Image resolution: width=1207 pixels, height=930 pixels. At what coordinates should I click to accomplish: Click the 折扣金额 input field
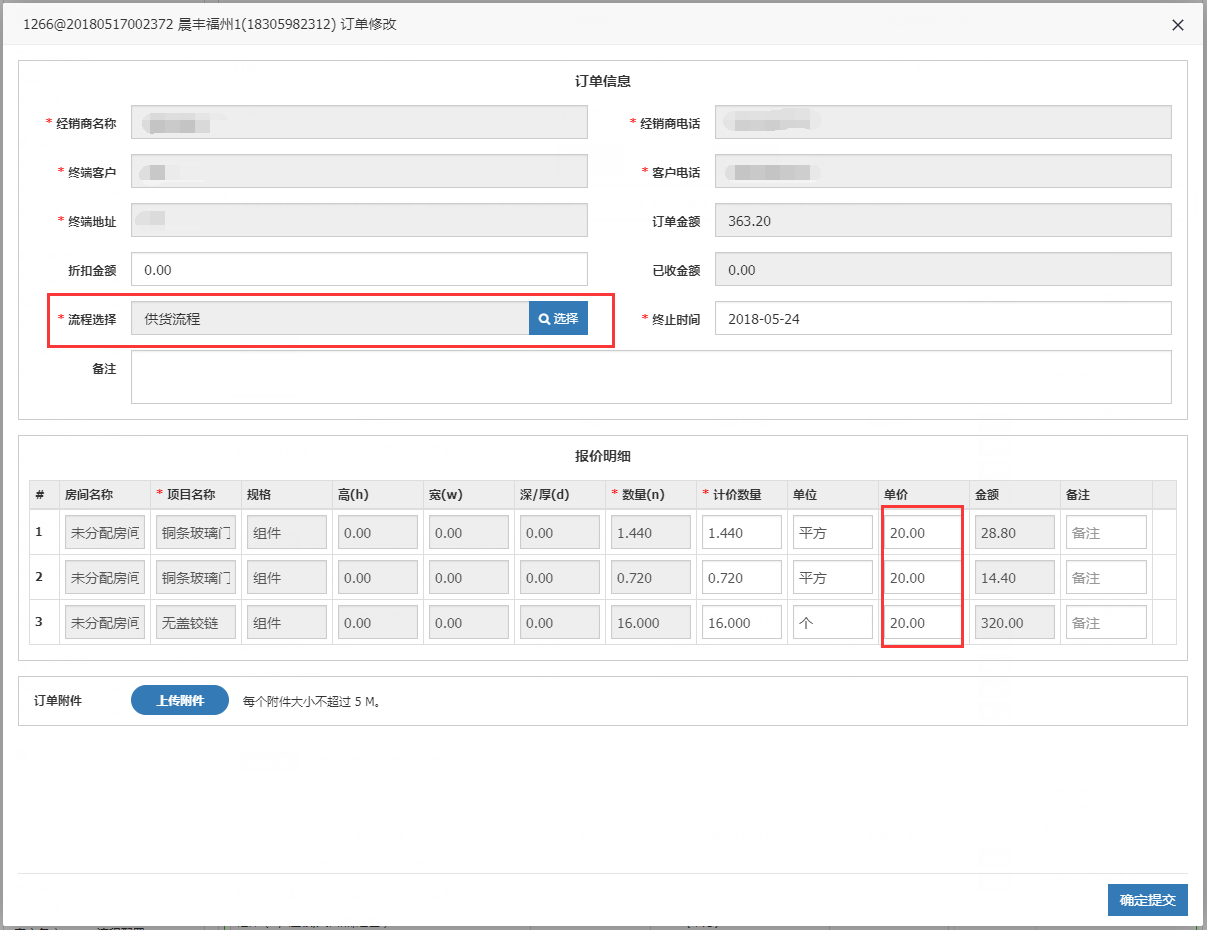[x=359, y=270]
